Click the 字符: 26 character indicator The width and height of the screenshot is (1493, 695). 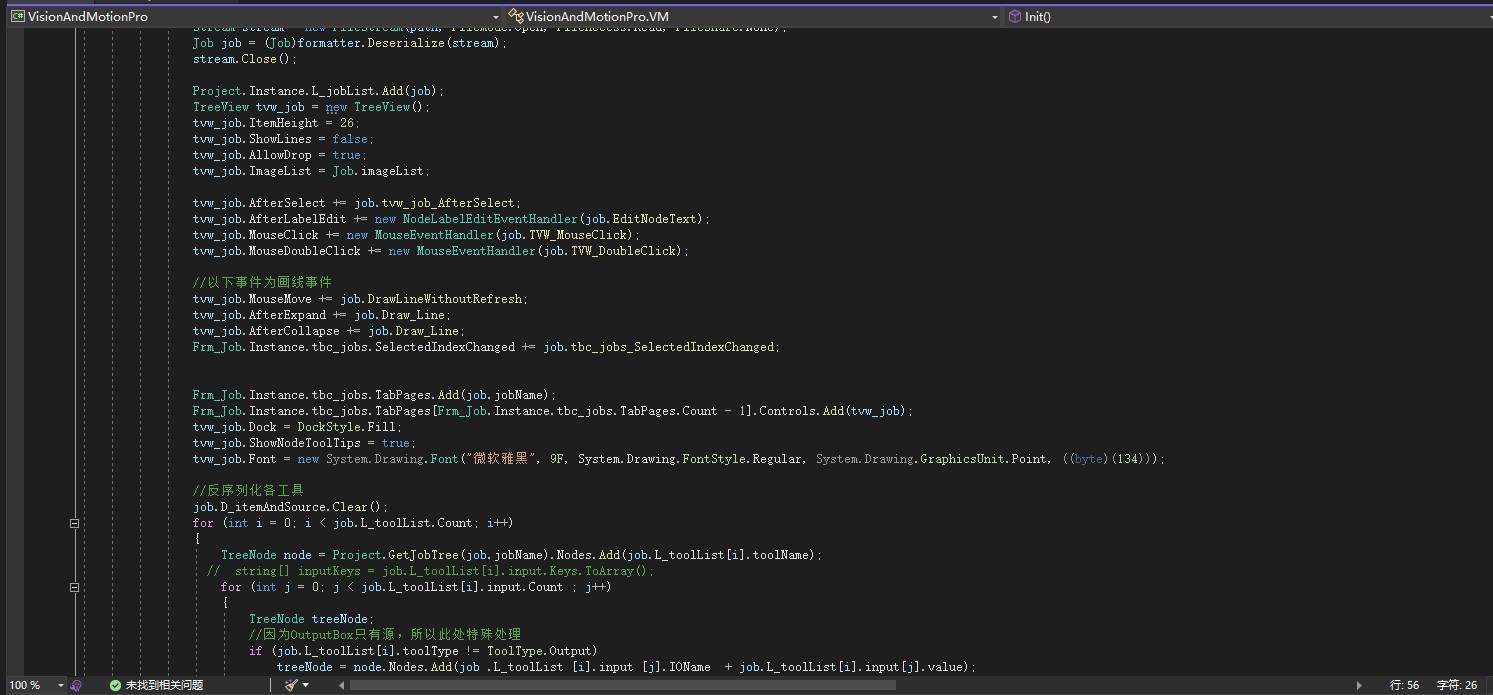coord(1457,685)
